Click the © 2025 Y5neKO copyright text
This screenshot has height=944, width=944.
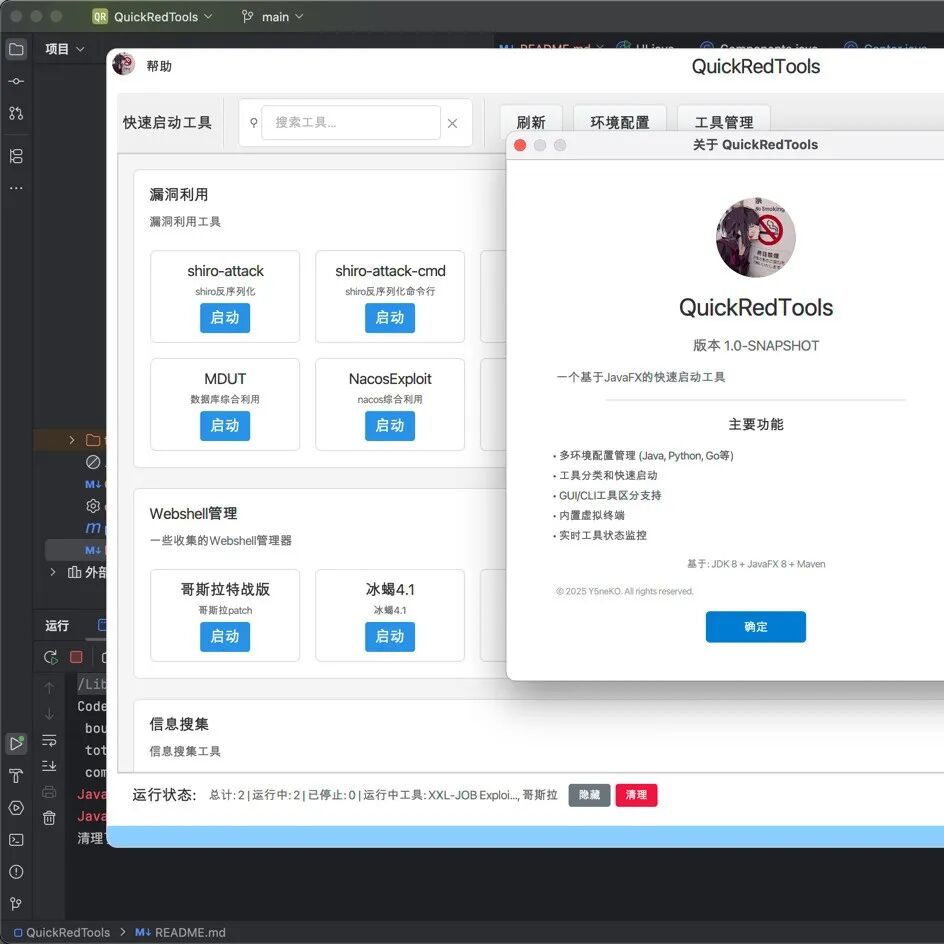click(624, 591)
